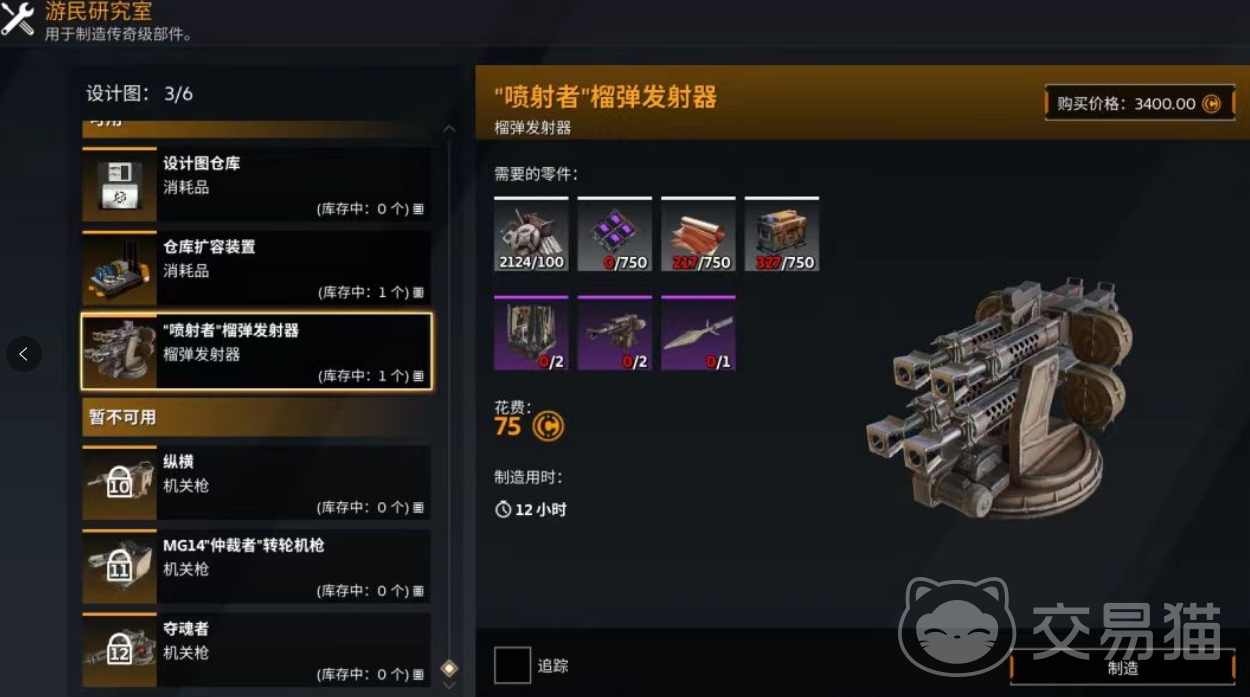Click the scrap metal part icon showing 2124/100
1250x697 pixels.
[x=531, y=234]
